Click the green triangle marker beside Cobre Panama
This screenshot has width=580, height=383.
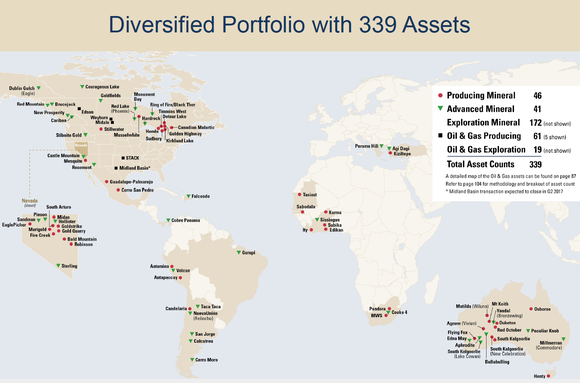(168, 220)
